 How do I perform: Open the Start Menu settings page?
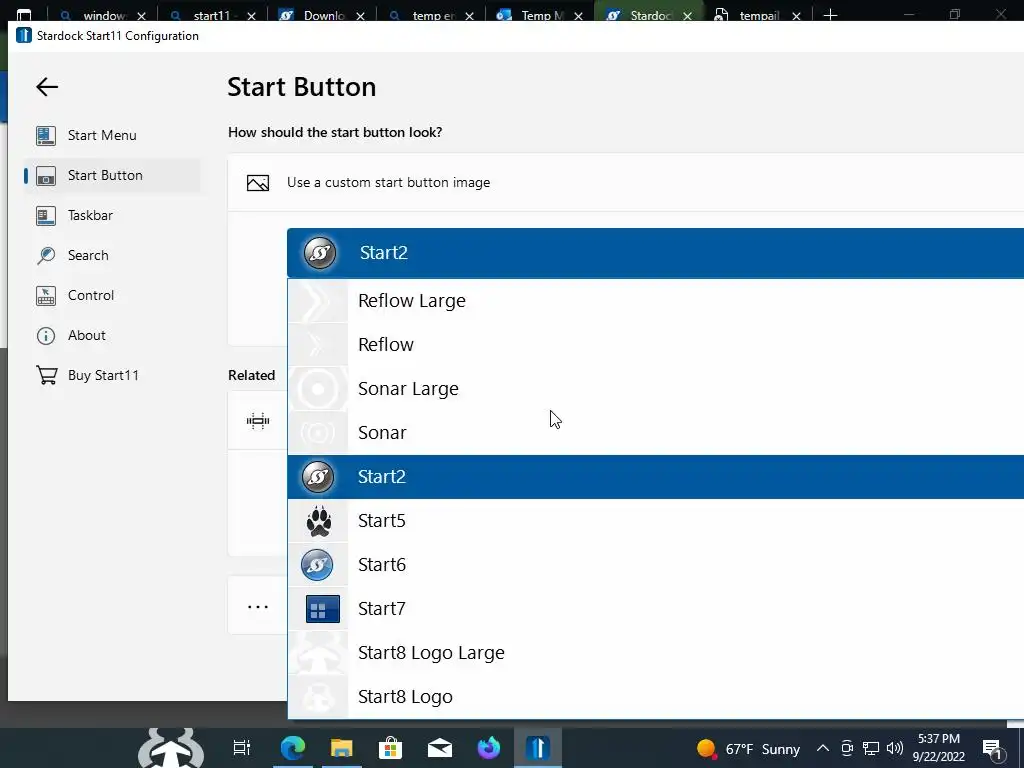112,135
